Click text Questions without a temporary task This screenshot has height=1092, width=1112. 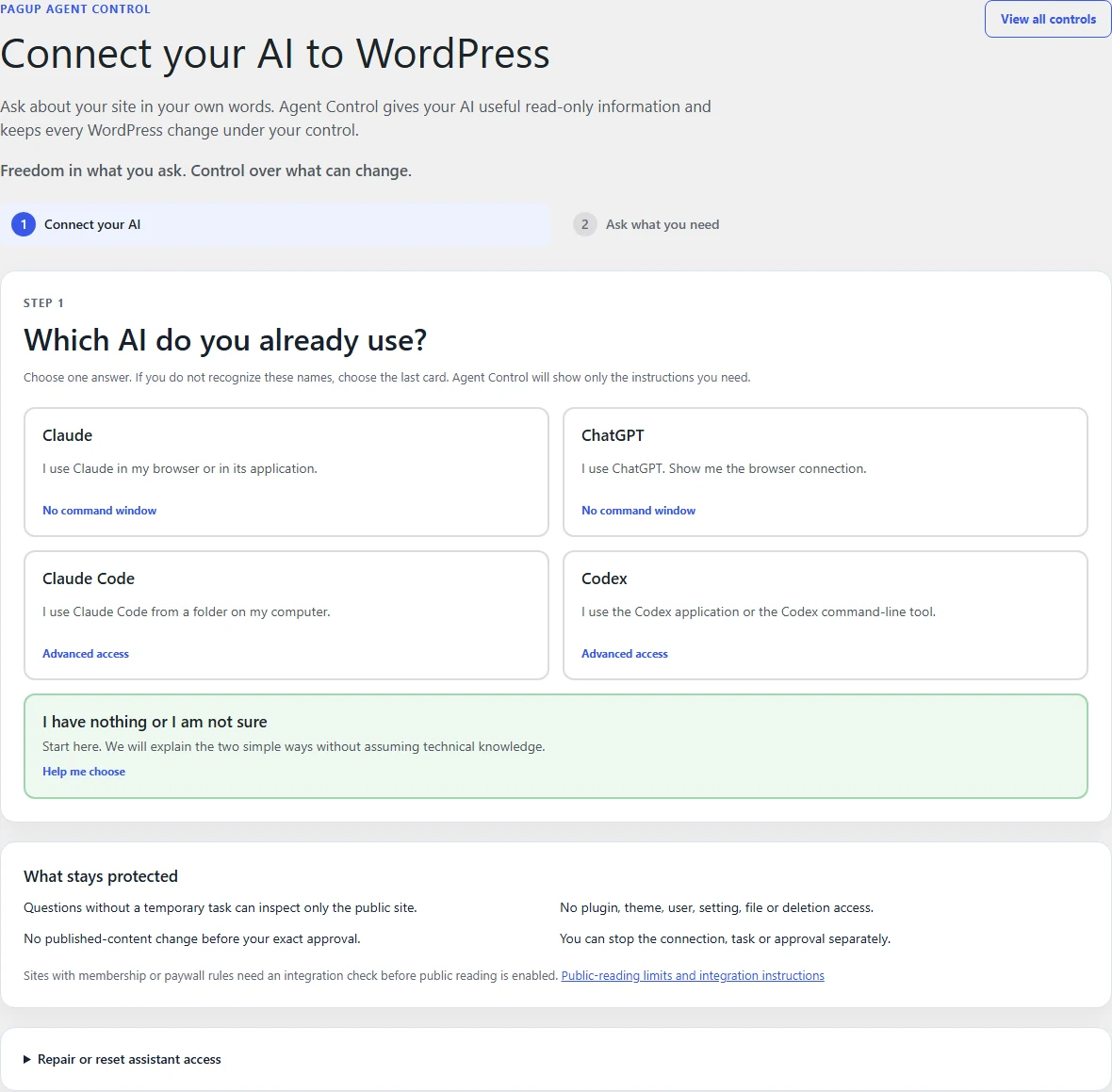coord(221,907)
